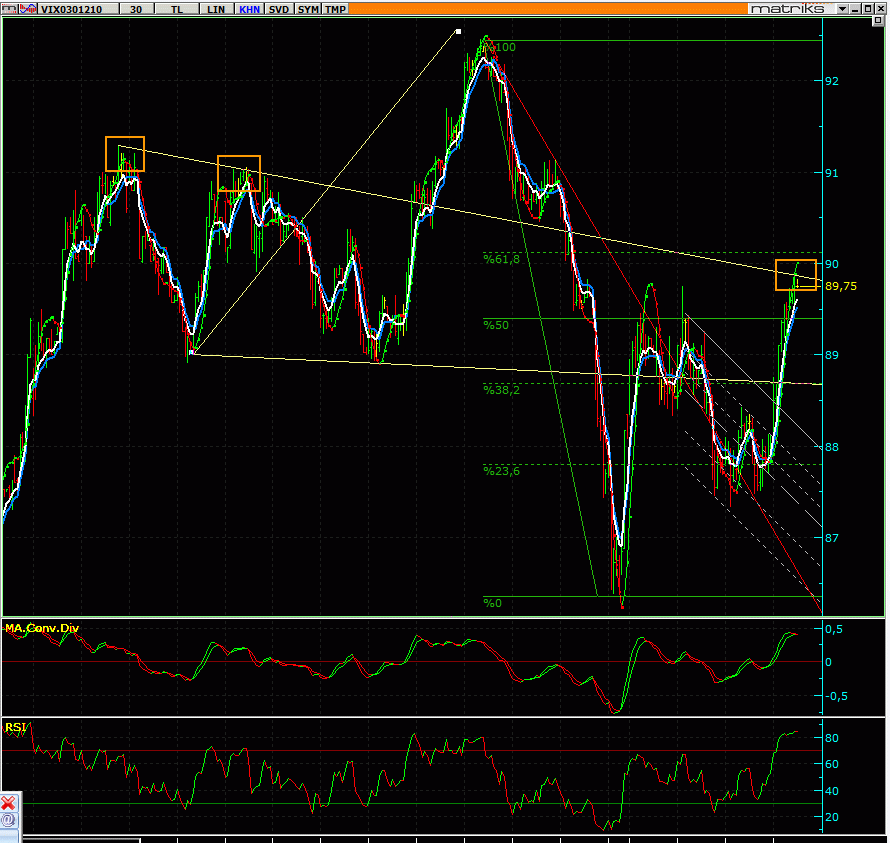Click the red X icon at bottom left
The height and width of the screenshot is (843, 890).
coord(8,803)
